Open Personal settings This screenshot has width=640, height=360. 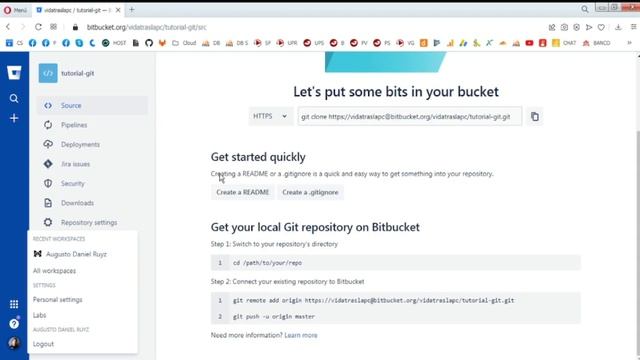point(82,300)
